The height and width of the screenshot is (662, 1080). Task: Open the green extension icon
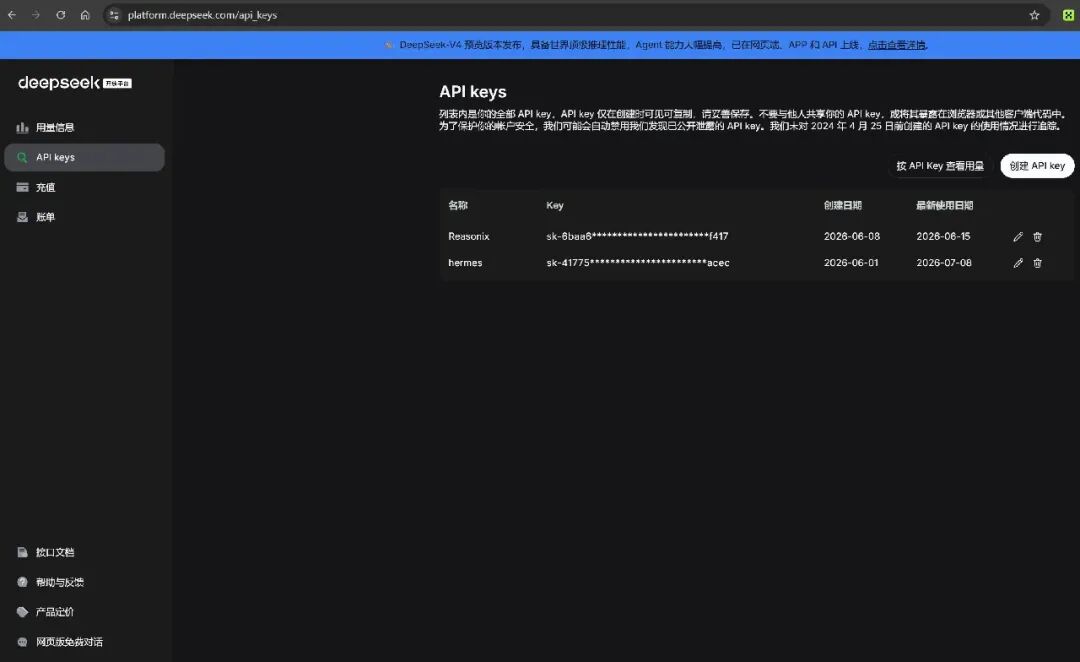(1068, 15)
